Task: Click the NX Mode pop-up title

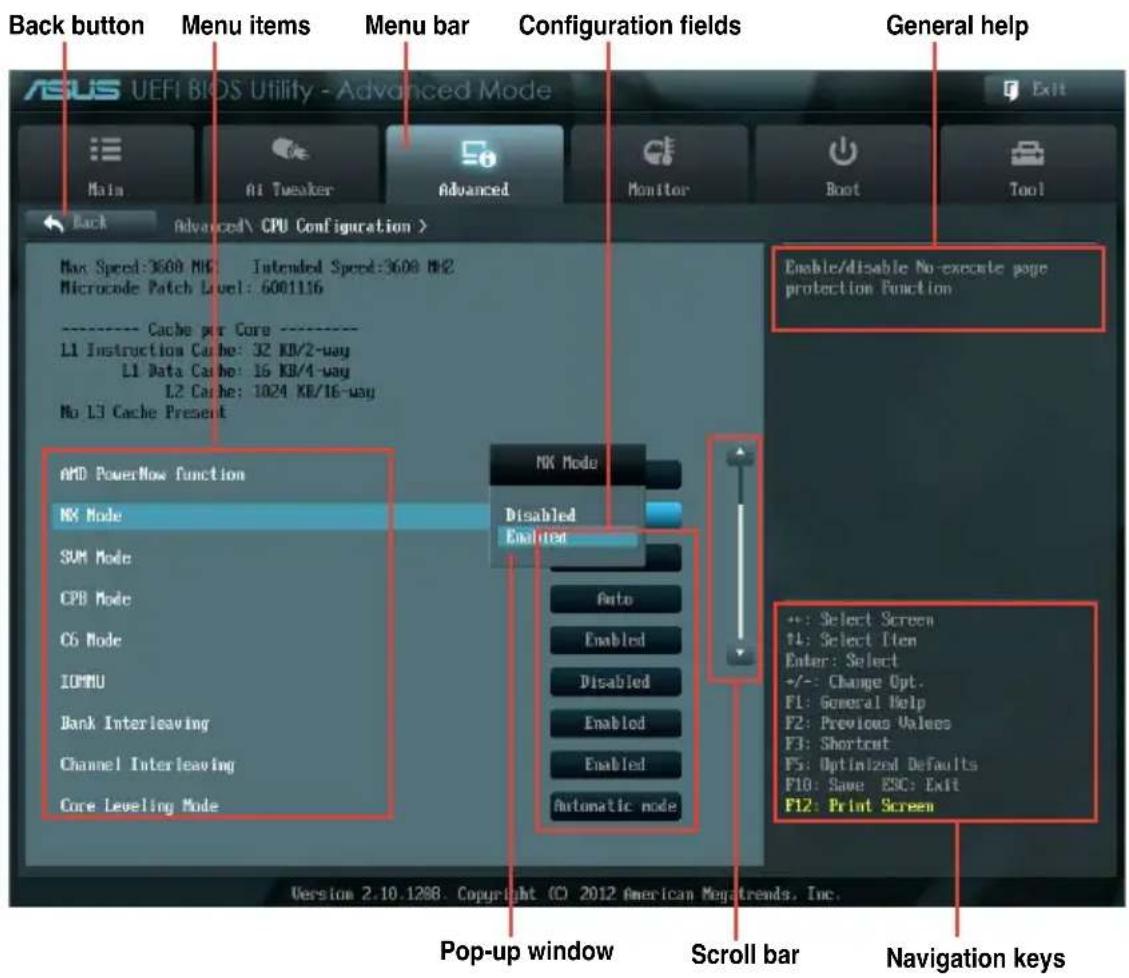Action: (567, 462)
